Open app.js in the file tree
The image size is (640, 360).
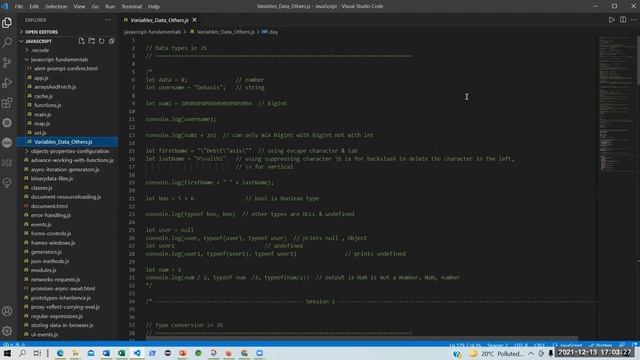(41, 78)
